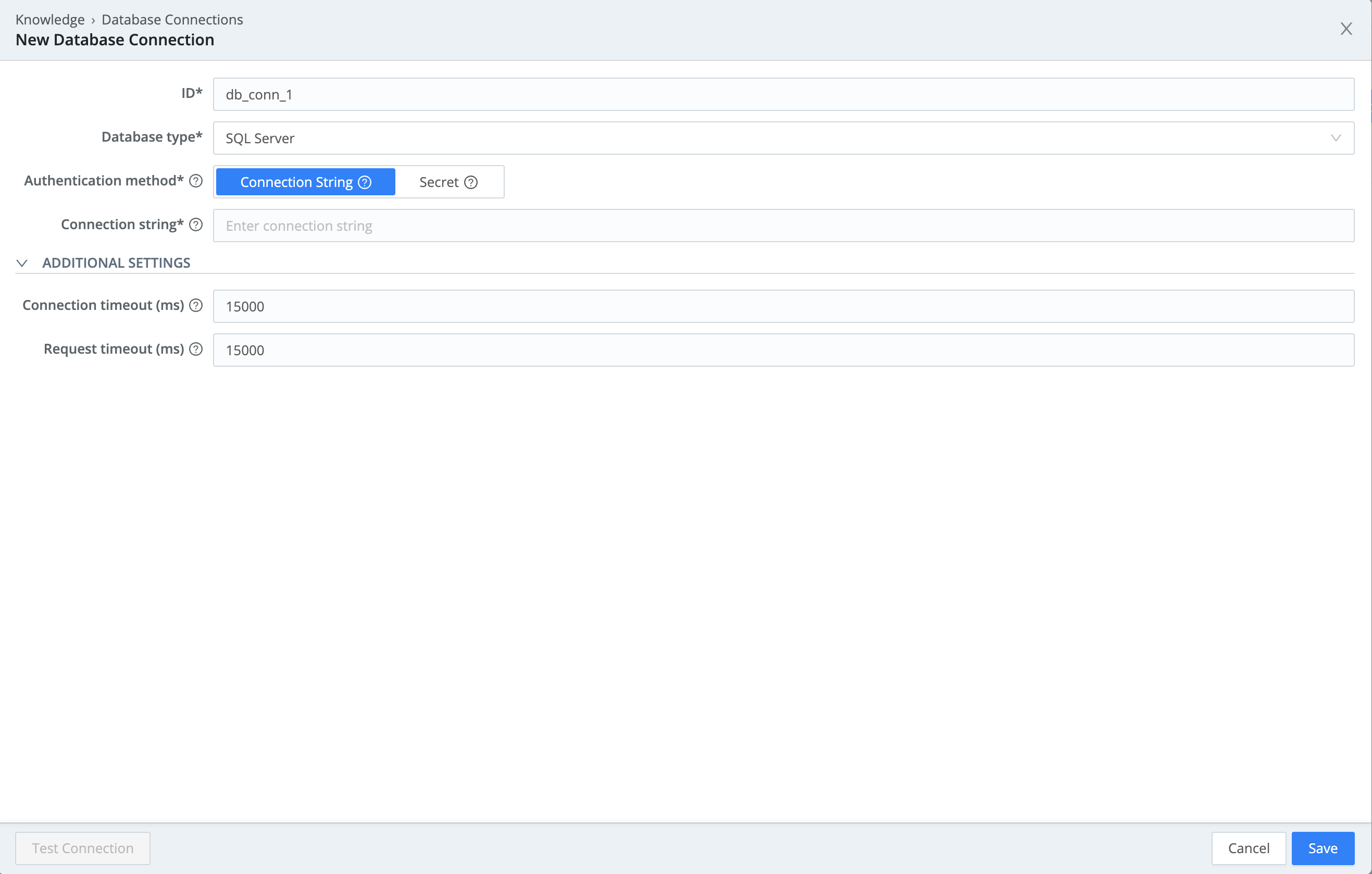Click the Save button
Screen dimensions: 1372x874
tap(1323, 848)
